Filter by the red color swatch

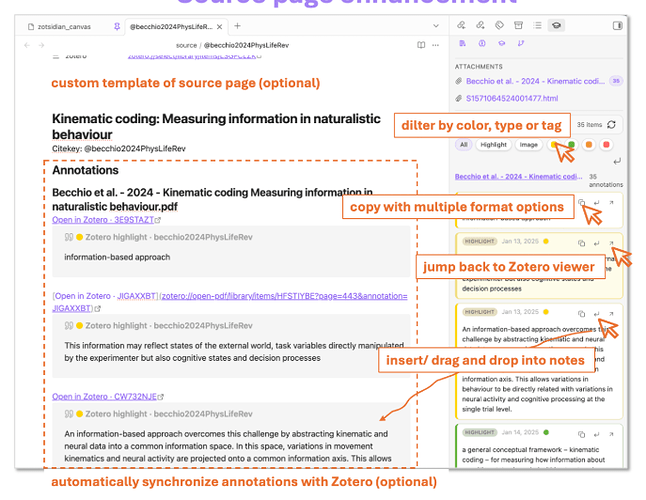(x=606, y=145)
